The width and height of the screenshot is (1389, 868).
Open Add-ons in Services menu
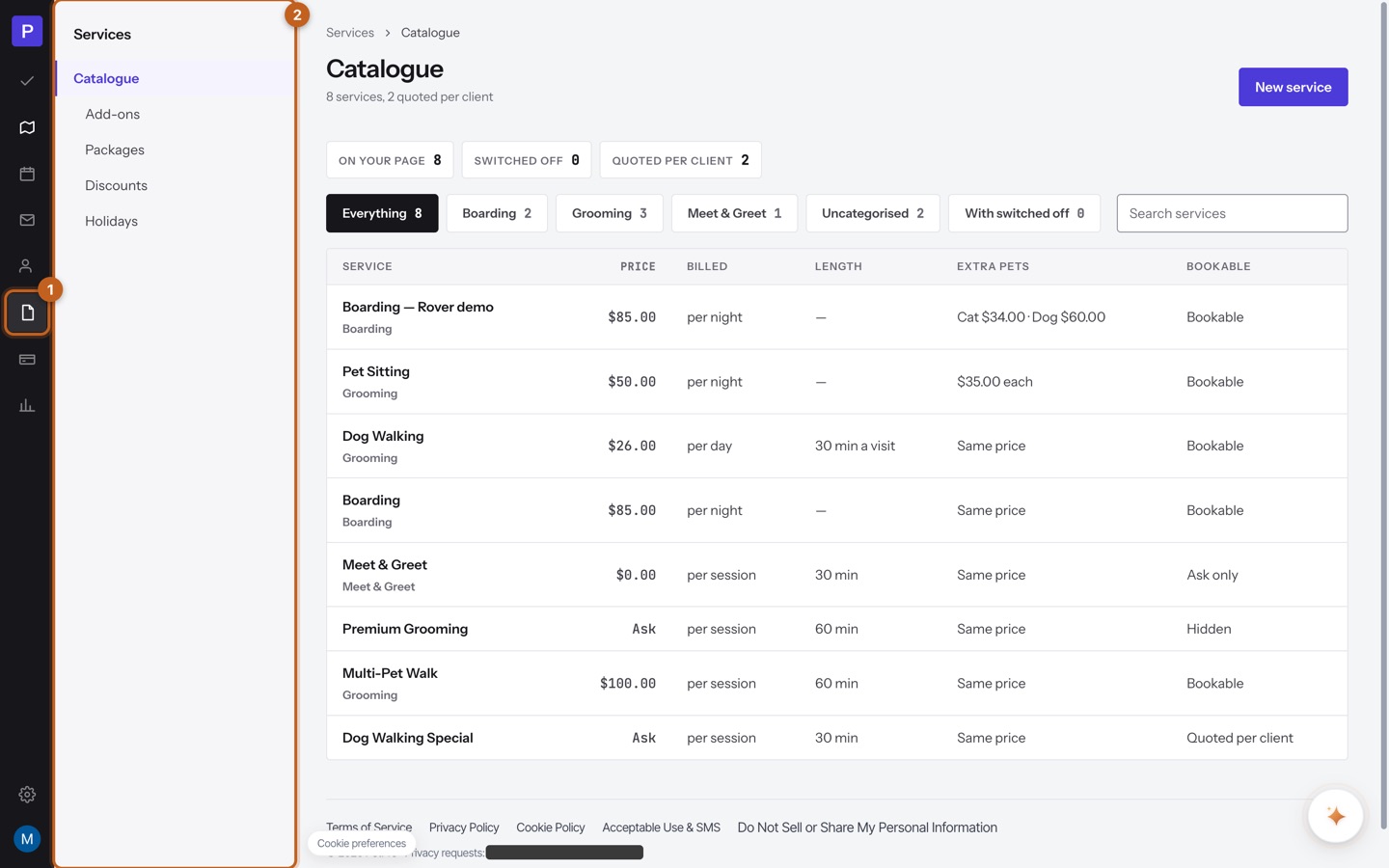[112, 114]
